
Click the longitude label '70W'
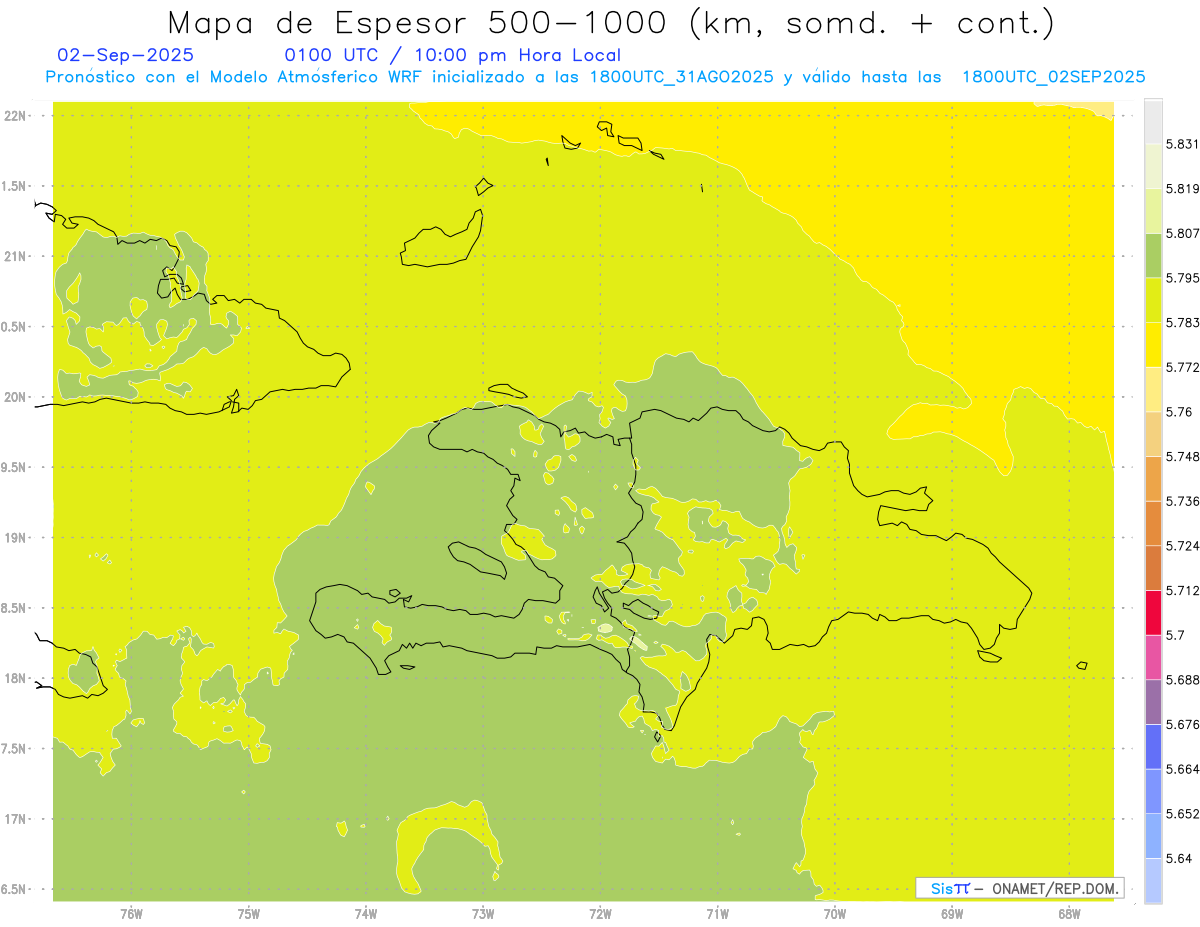[x=835, y=914]
